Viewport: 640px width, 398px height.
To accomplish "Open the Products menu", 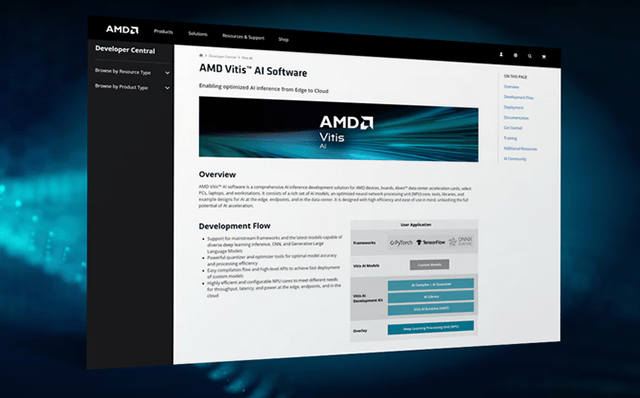I will coord(163,32).
